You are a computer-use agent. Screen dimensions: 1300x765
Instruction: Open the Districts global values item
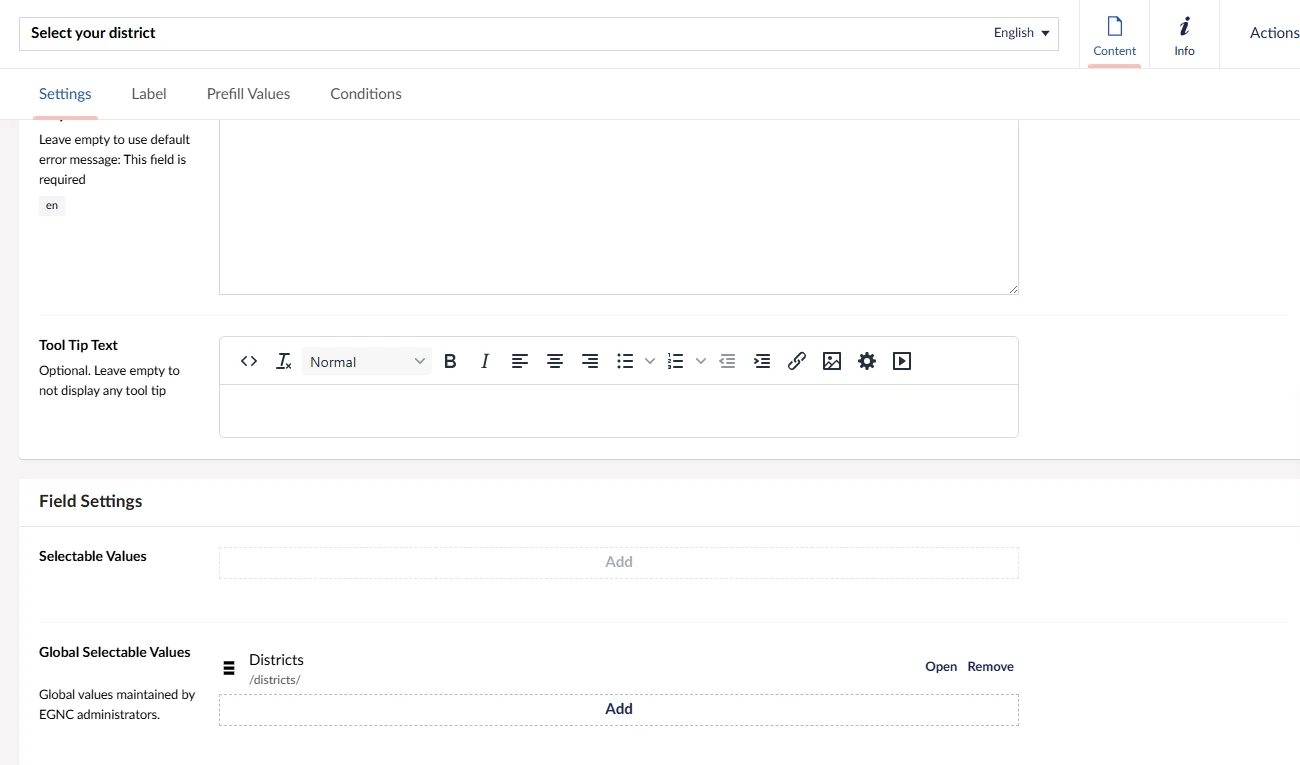pyautogui.click(x=940, y=667)
